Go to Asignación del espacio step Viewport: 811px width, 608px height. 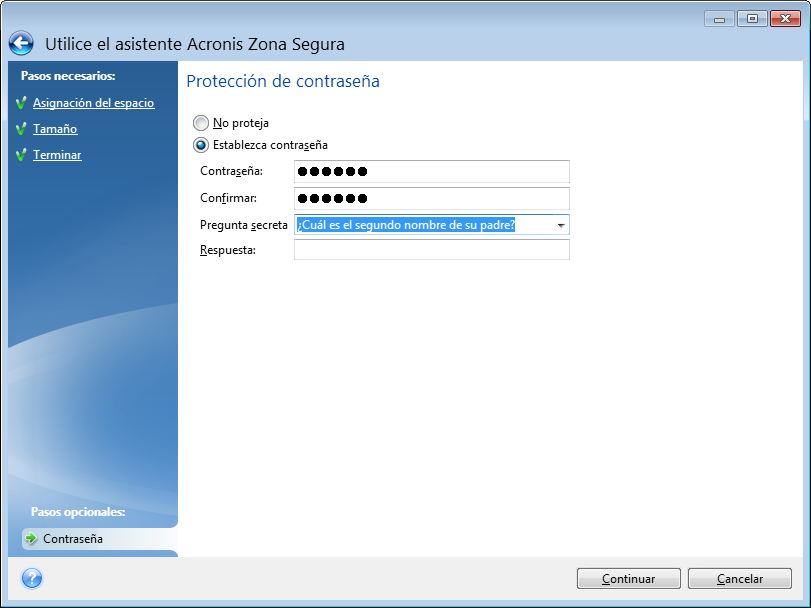tap(94, 103)
